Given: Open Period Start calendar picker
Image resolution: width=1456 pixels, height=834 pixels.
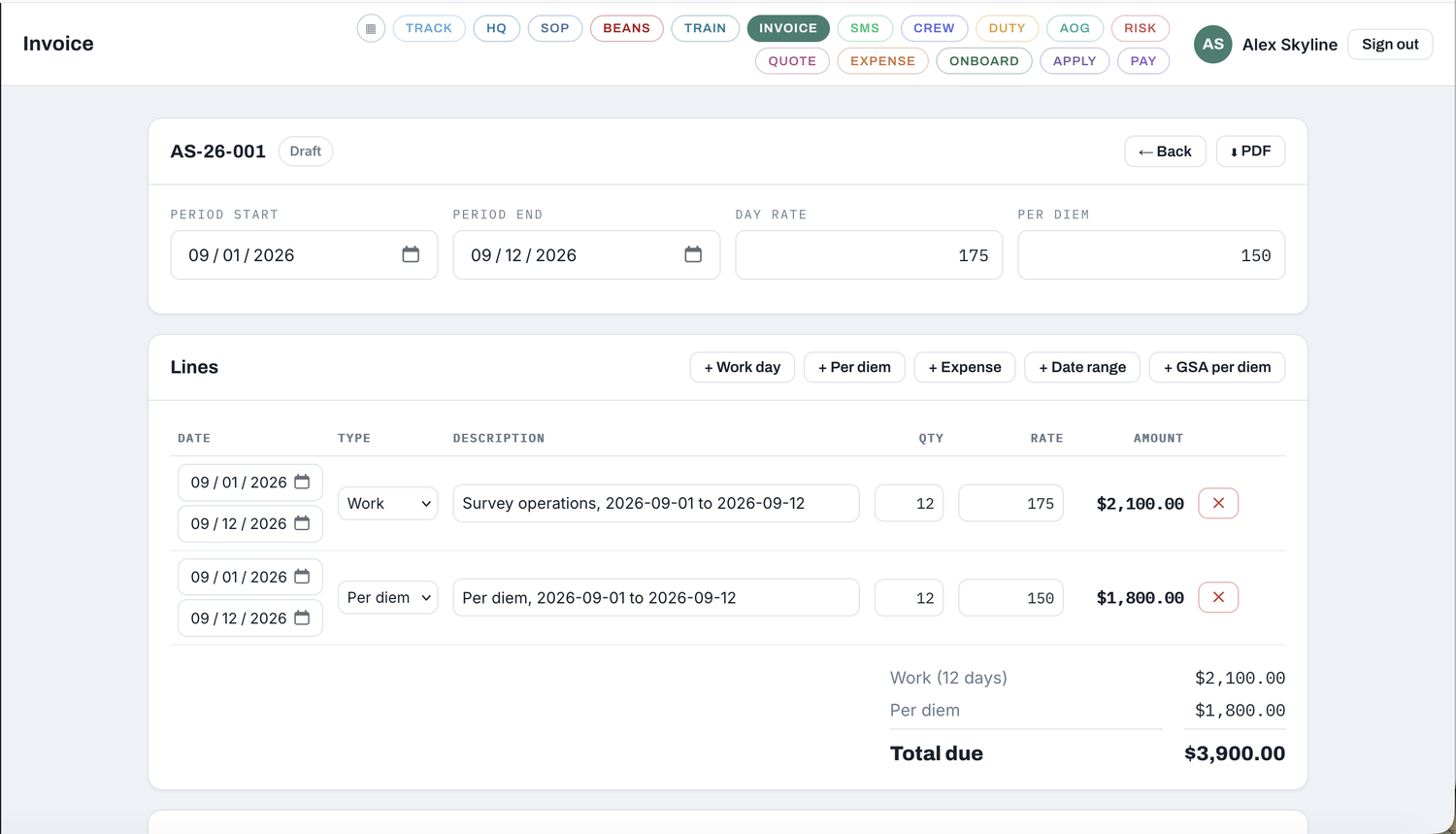Looking at the screenshot, I should click(x=411, y=254).
